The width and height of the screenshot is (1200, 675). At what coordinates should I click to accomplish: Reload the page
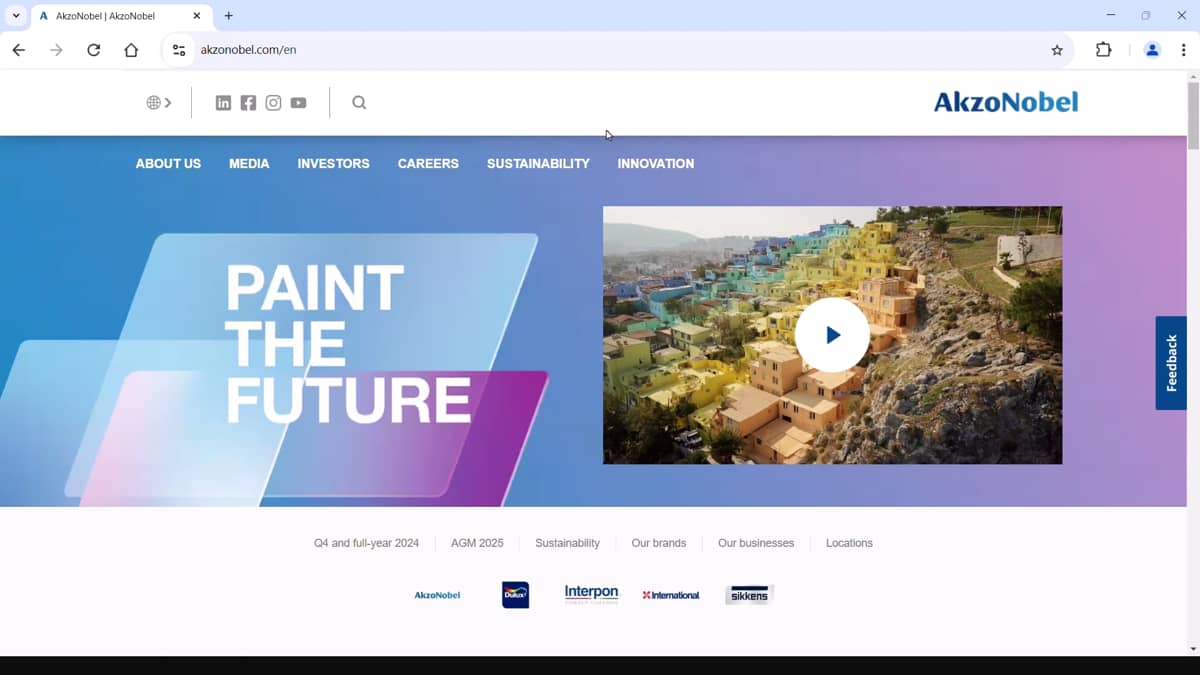(x=93, y=50)
